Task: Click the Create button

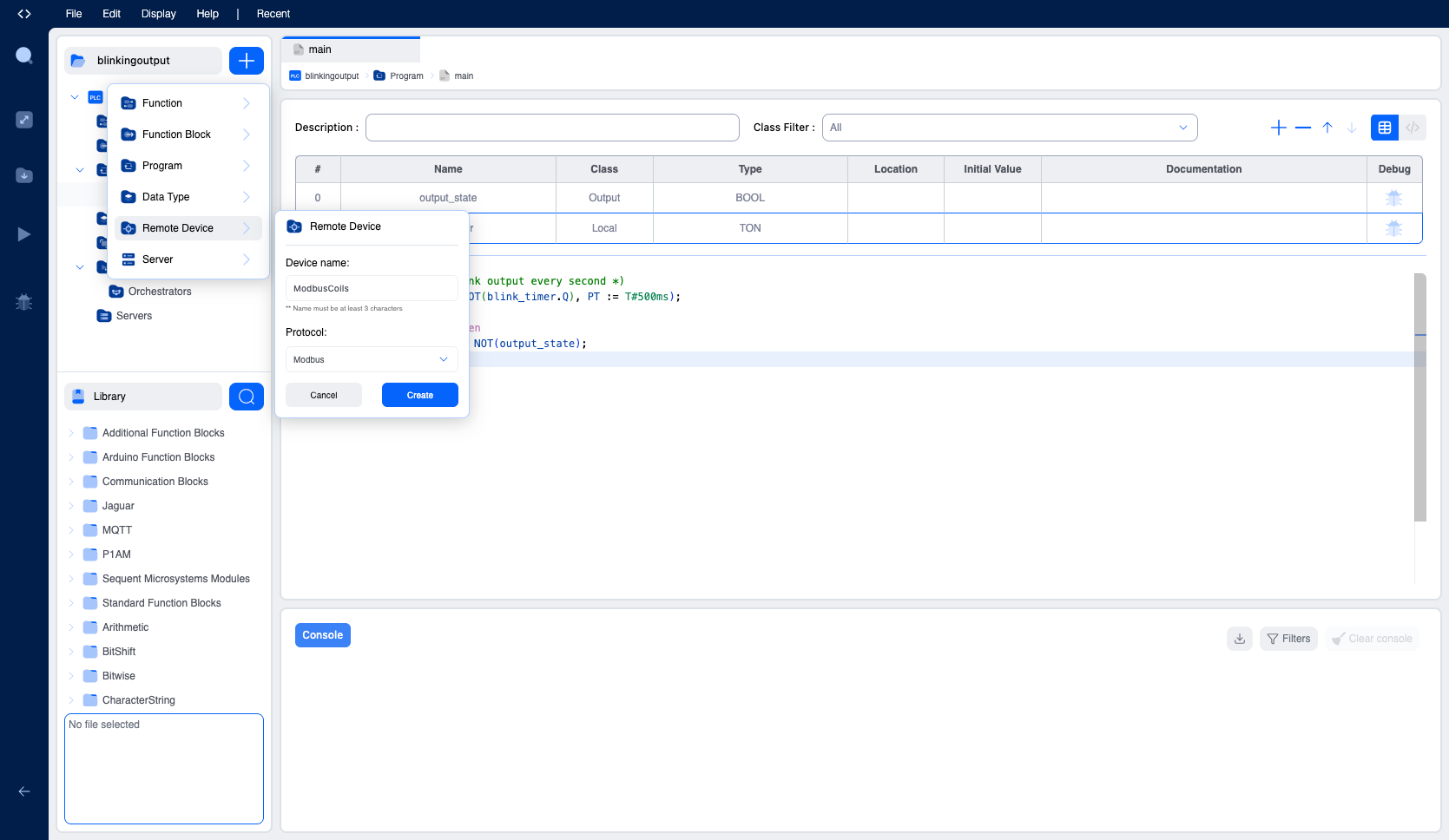Action: (420, 395)
